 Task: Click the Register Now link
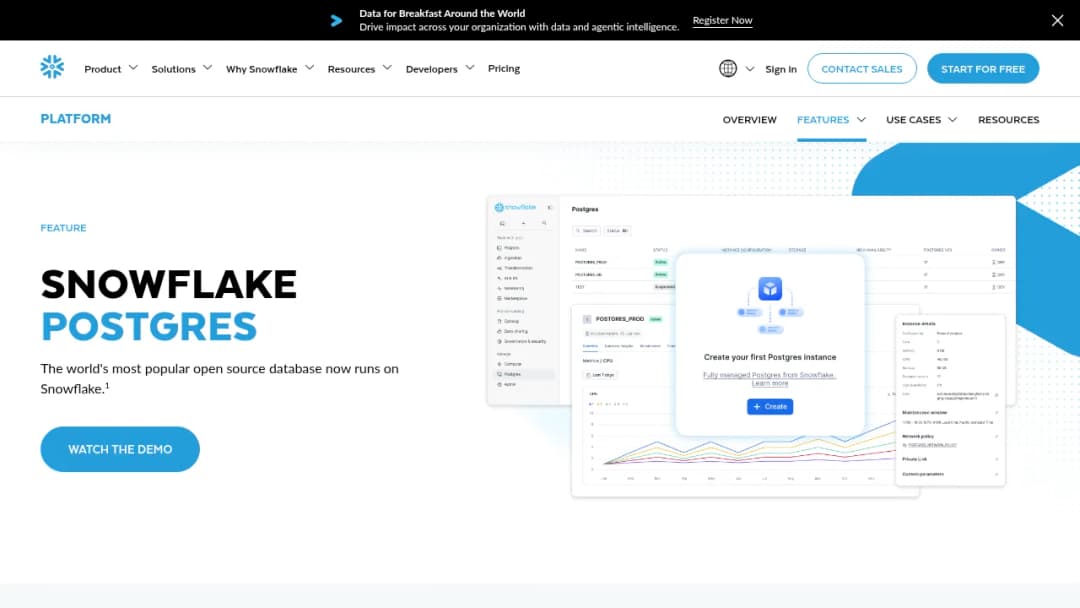722,21
